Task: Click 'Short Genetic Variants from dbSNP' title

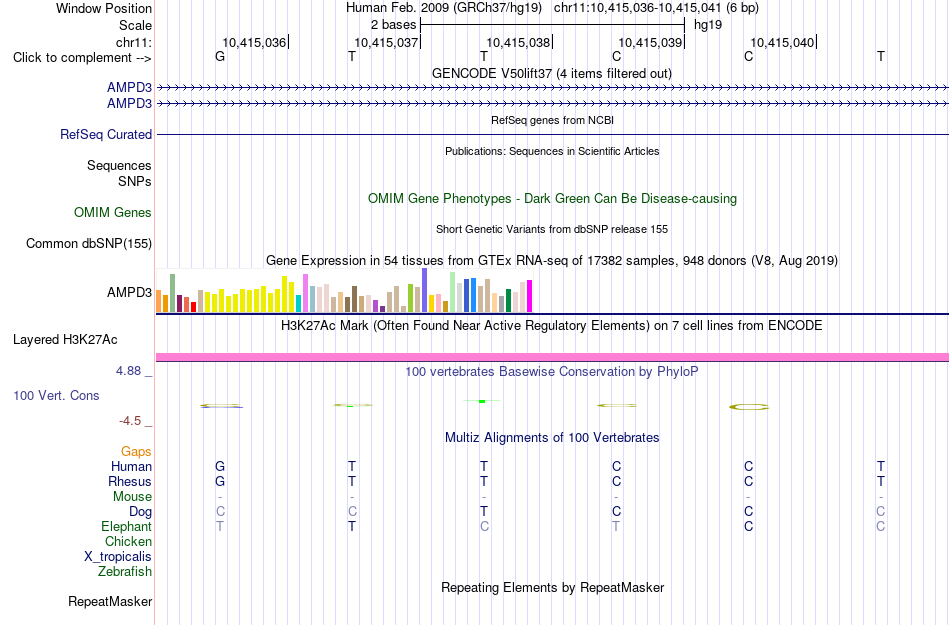Action: (552, 230)
